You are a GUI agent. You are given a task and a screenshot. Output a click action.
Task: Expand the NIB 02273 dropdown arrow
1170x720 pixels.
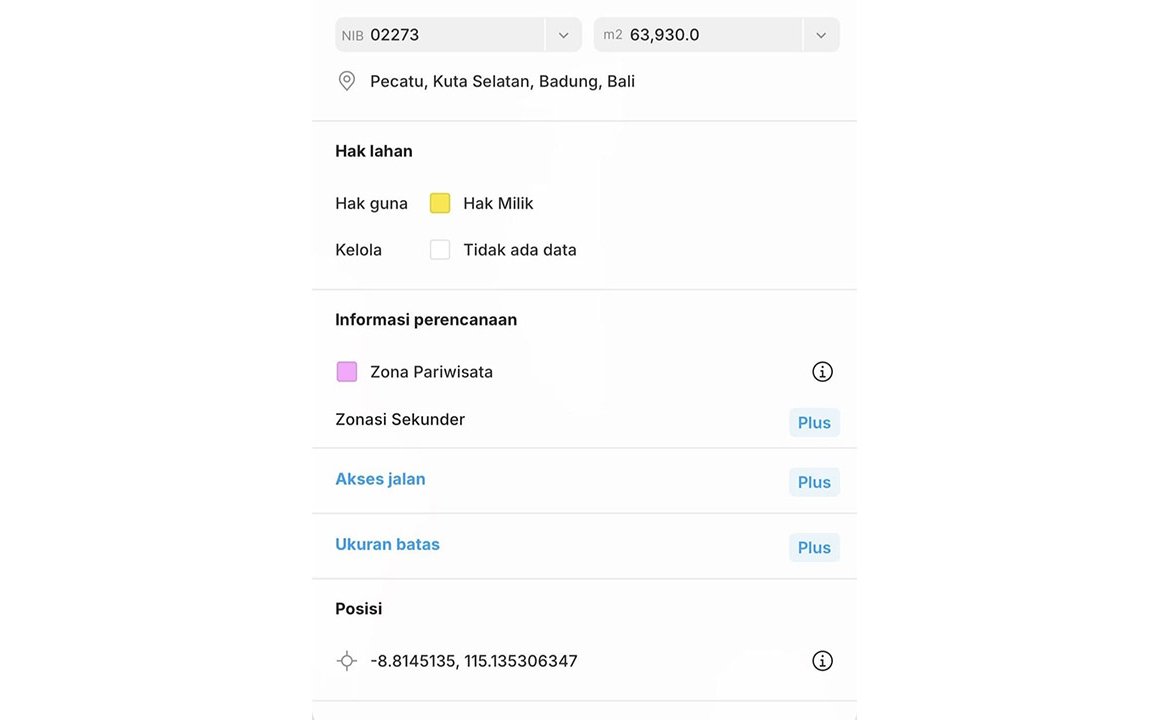[563, 35]
